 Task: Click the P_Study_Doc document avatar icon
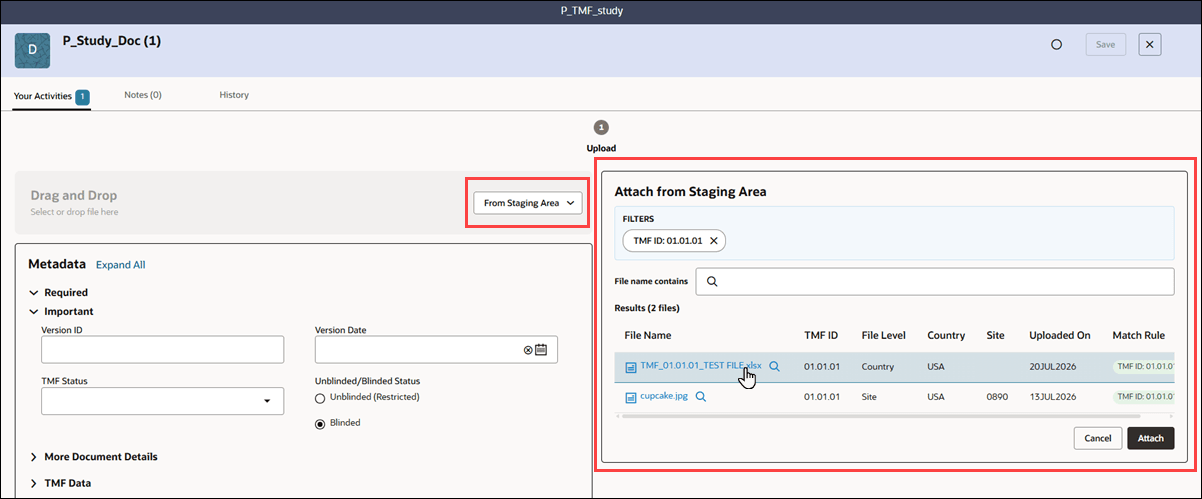[33, 49]
